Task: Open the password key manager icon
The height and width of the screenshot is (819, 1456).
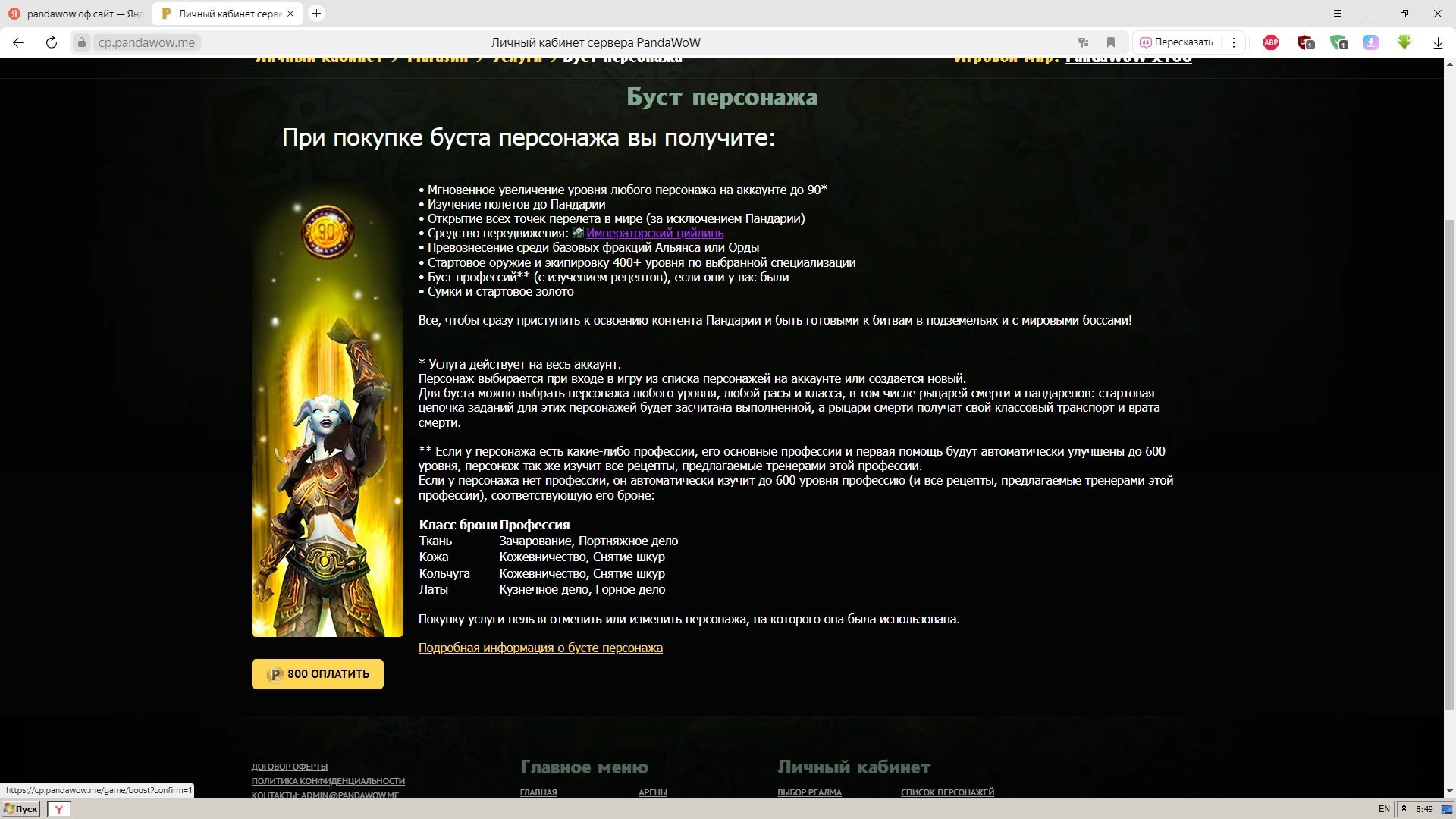Action: (1083, 42)
